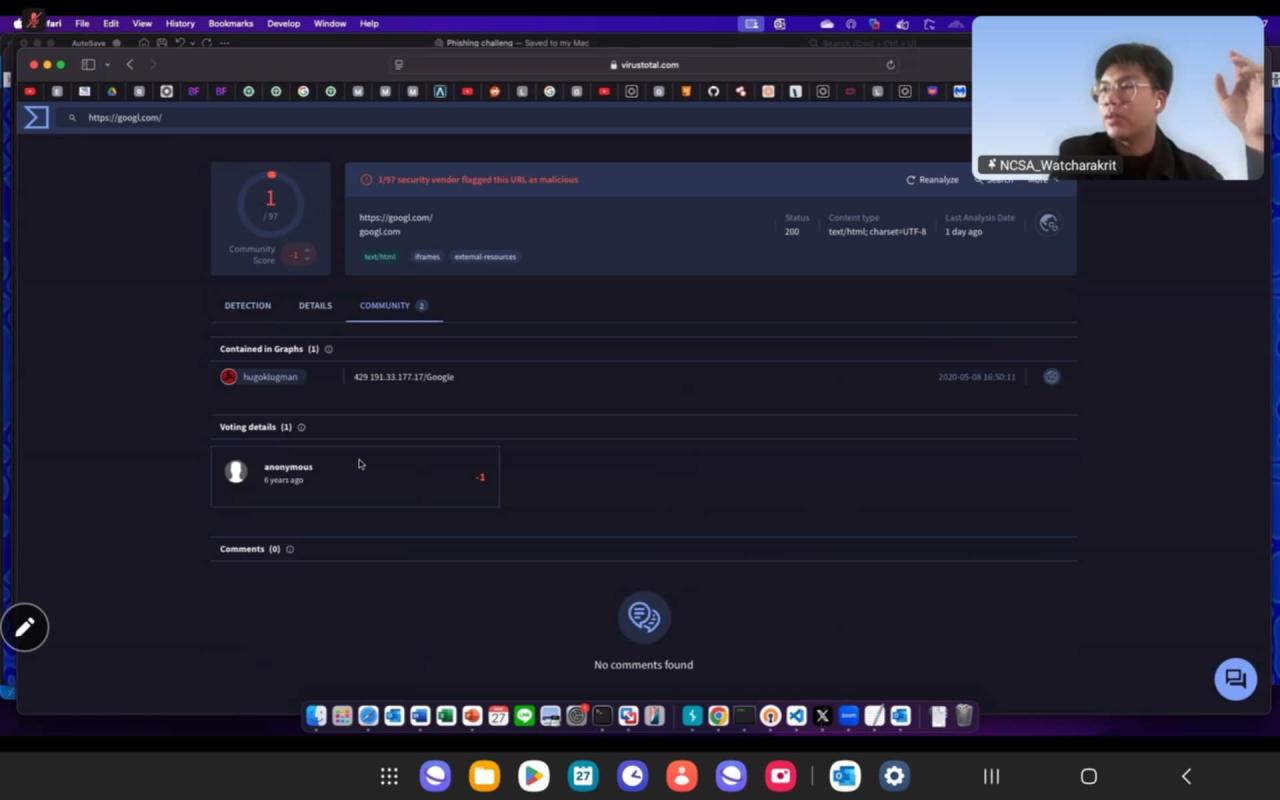
Task: Open Google Chrome from the macOS dock
Action: coord(718,716)
